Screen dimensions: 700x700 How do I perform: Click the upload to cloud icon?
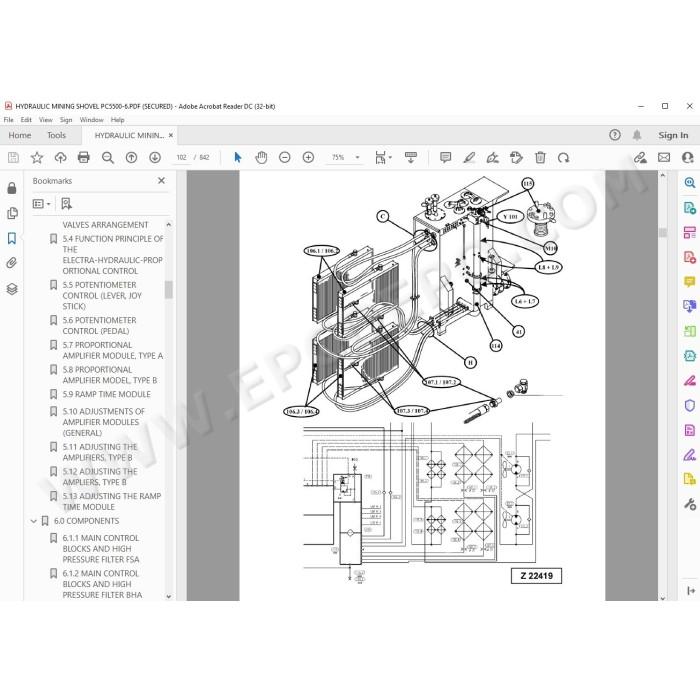tap(60, 157)
